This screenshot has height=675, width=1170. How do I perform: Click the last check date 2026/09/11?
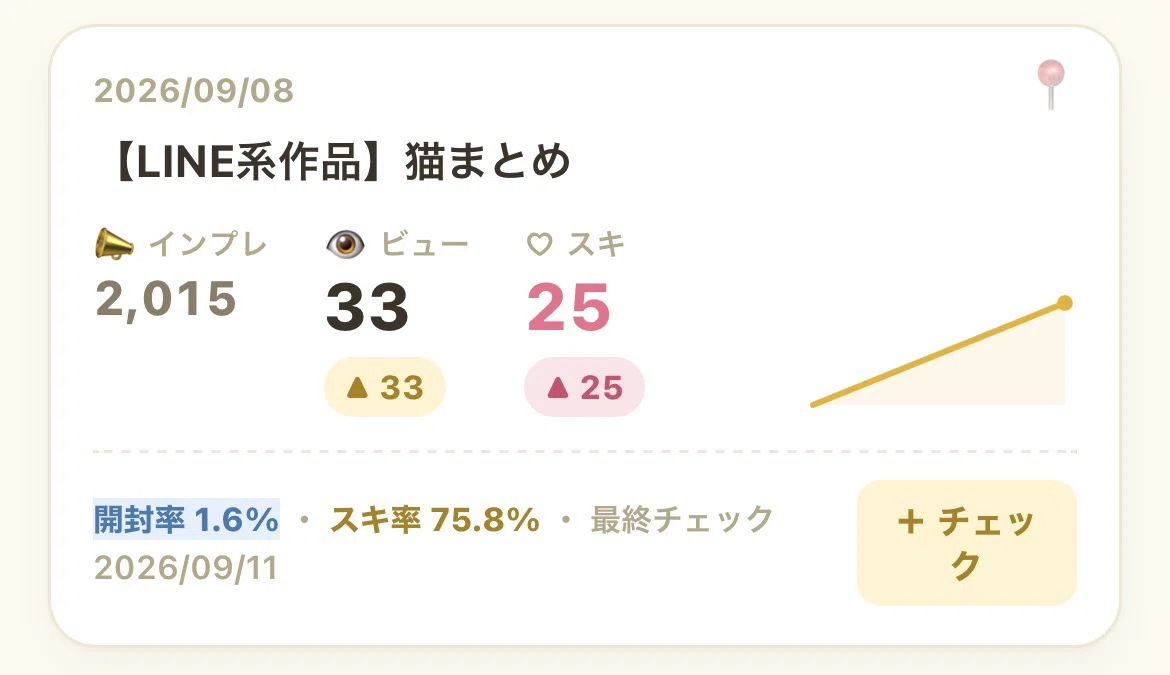186,568
